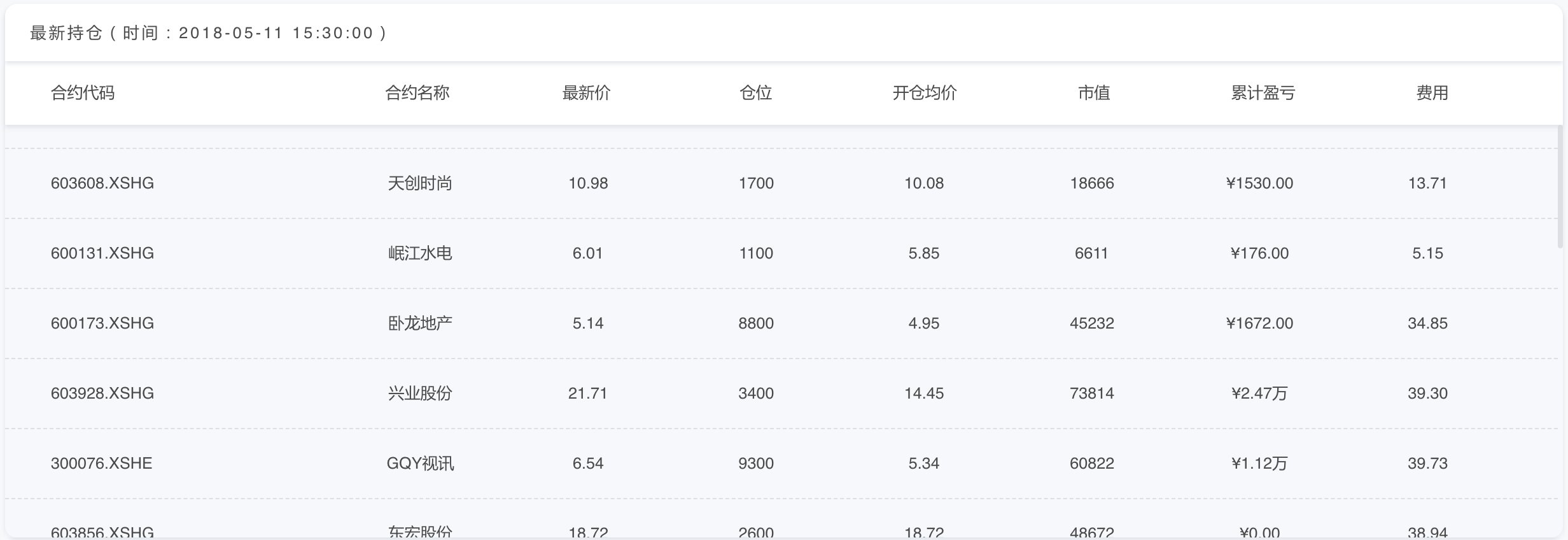This screenshot has height=540, width=1568.
Task: Open the 天创时尚 holding row
Action: (x=419, y=183)
